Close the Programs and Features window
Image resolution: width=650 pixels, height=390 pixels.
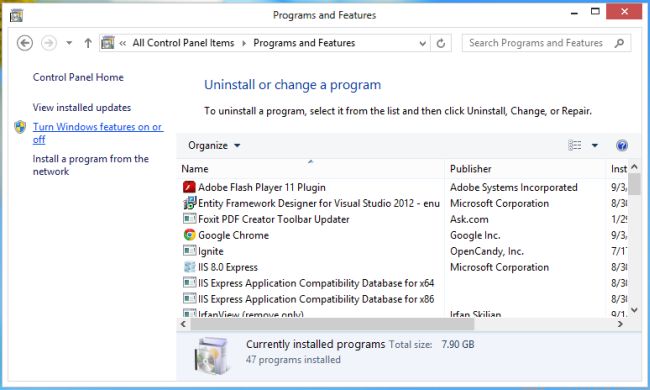[624, 12]
